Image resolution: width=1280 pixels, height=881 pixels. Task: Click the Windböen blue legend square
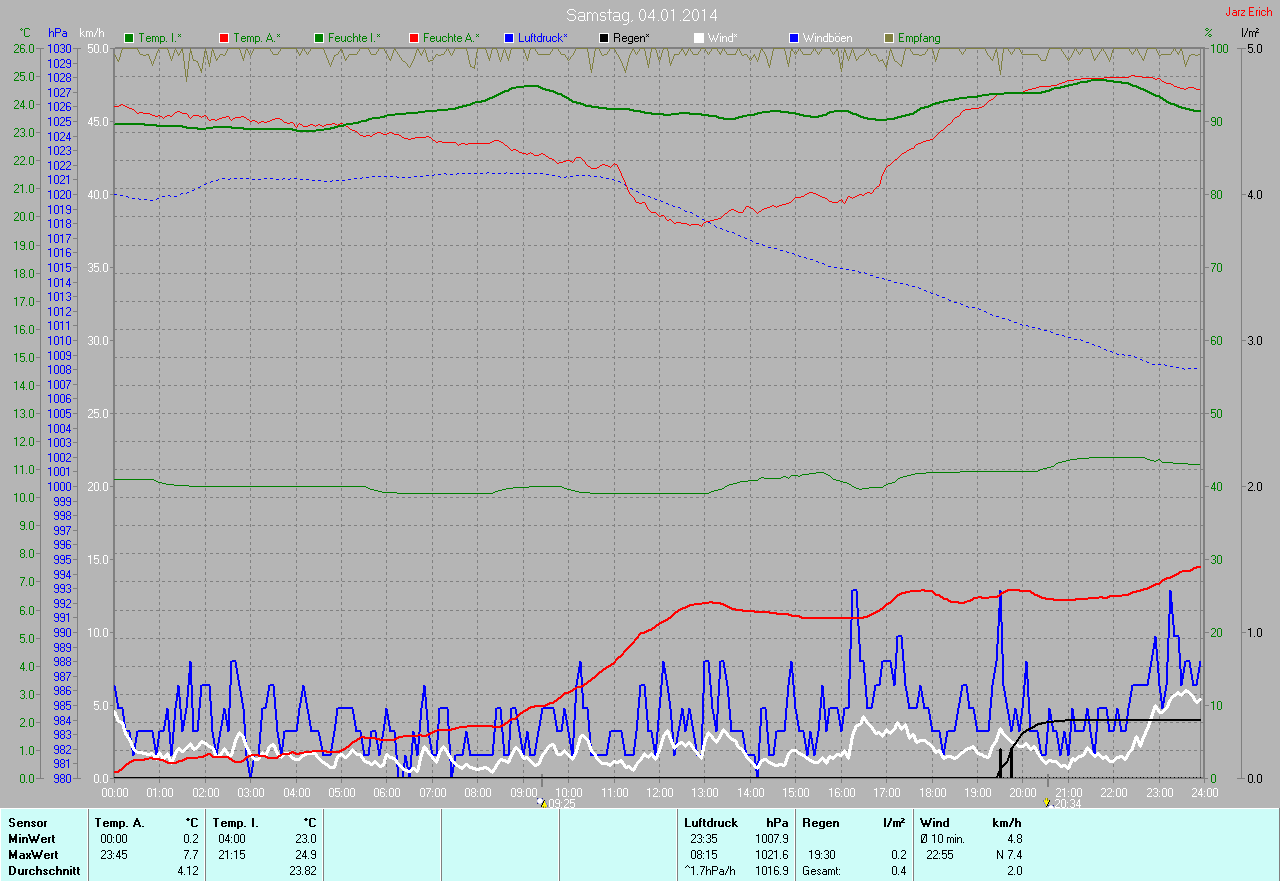coord(794,38)
